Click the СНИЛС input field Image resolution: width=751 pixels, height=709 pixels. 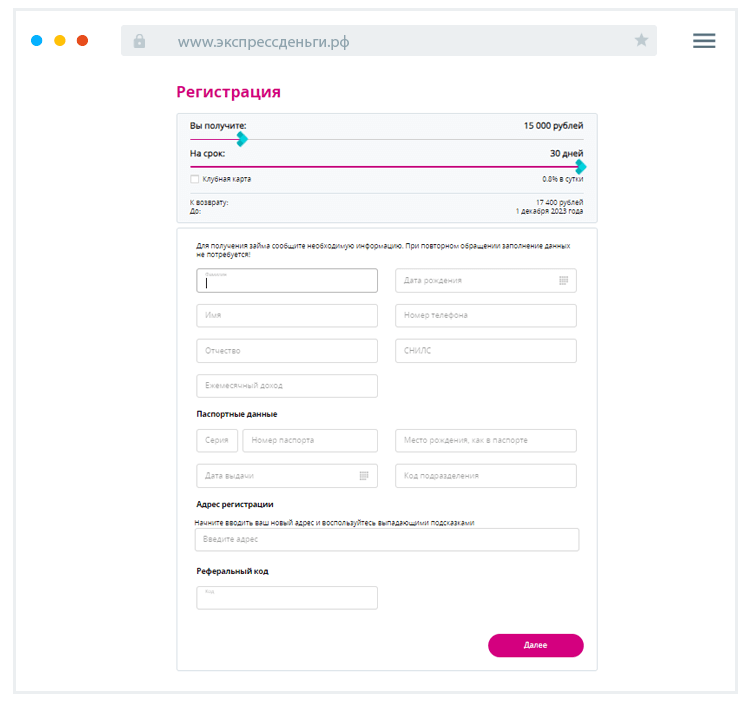pos(486,351)
